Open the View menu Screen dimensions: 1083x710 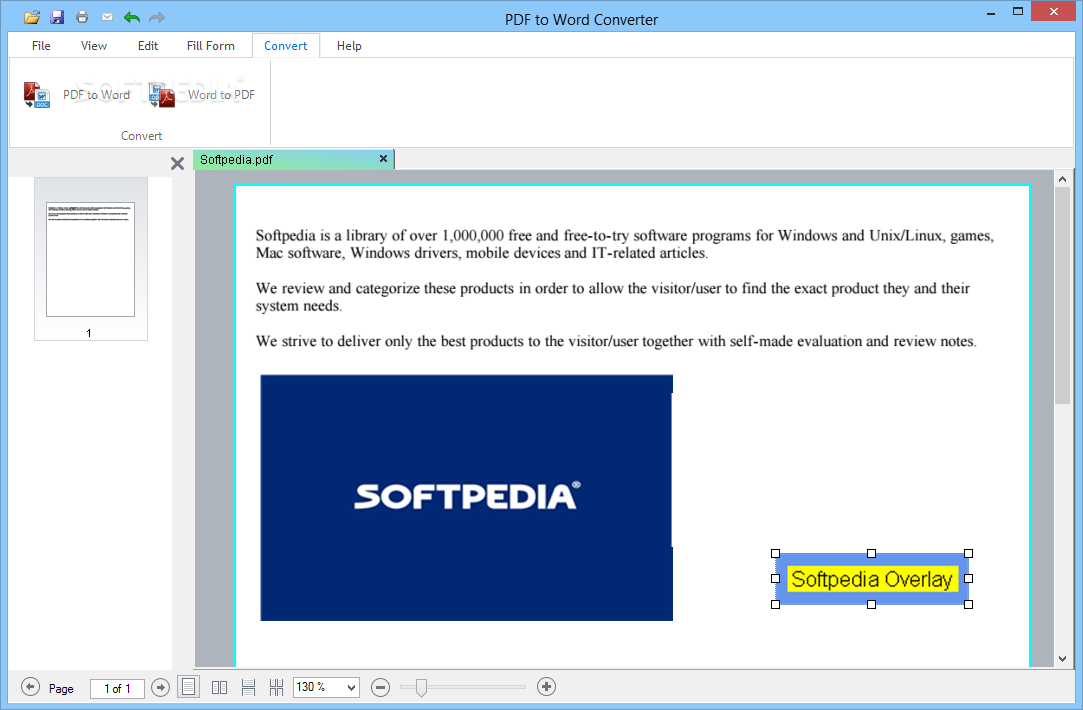pos(94,46)
